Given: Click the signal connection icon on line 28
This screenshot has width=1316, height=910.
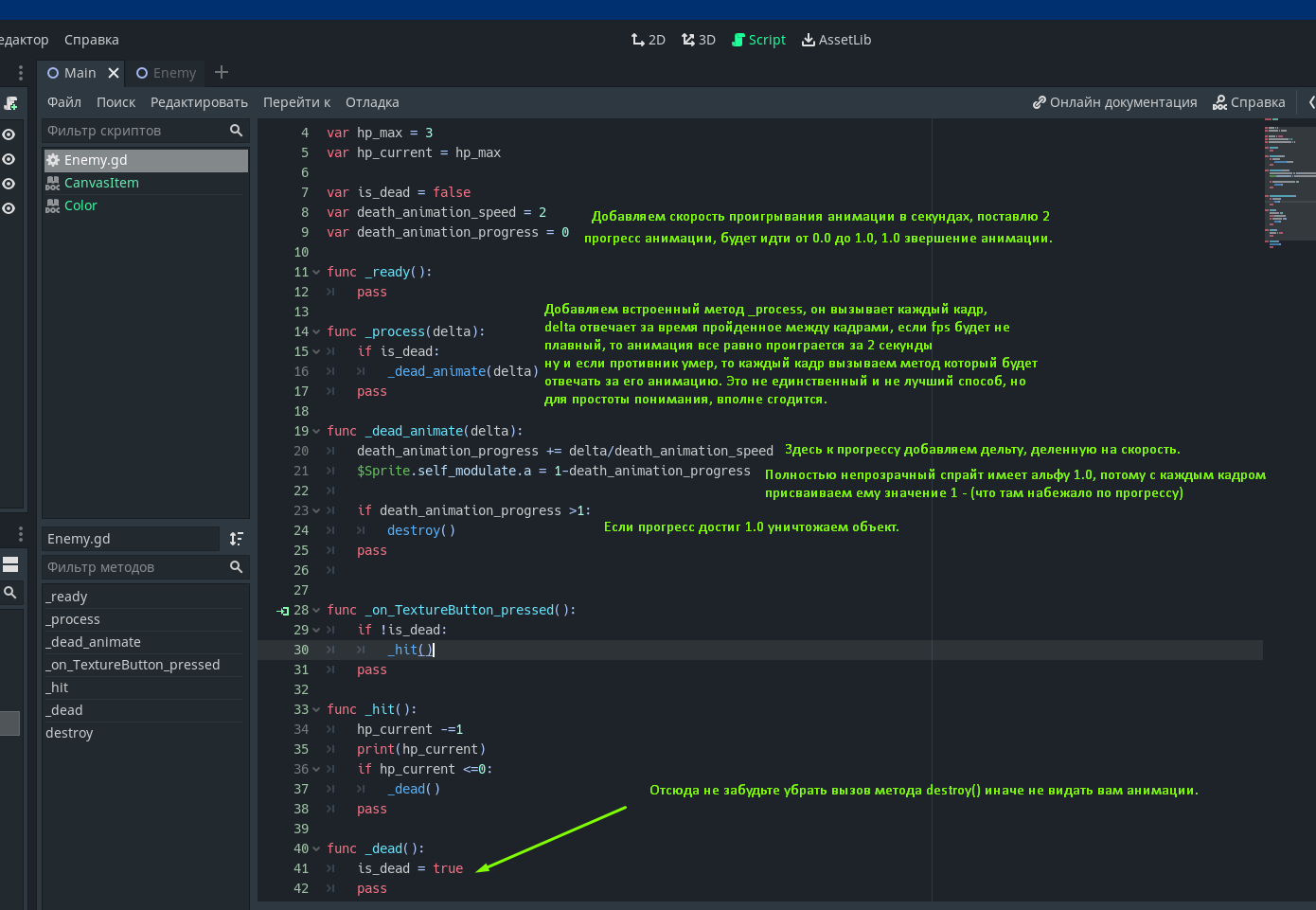Looking at the screenshot, I should coord(282,611).
